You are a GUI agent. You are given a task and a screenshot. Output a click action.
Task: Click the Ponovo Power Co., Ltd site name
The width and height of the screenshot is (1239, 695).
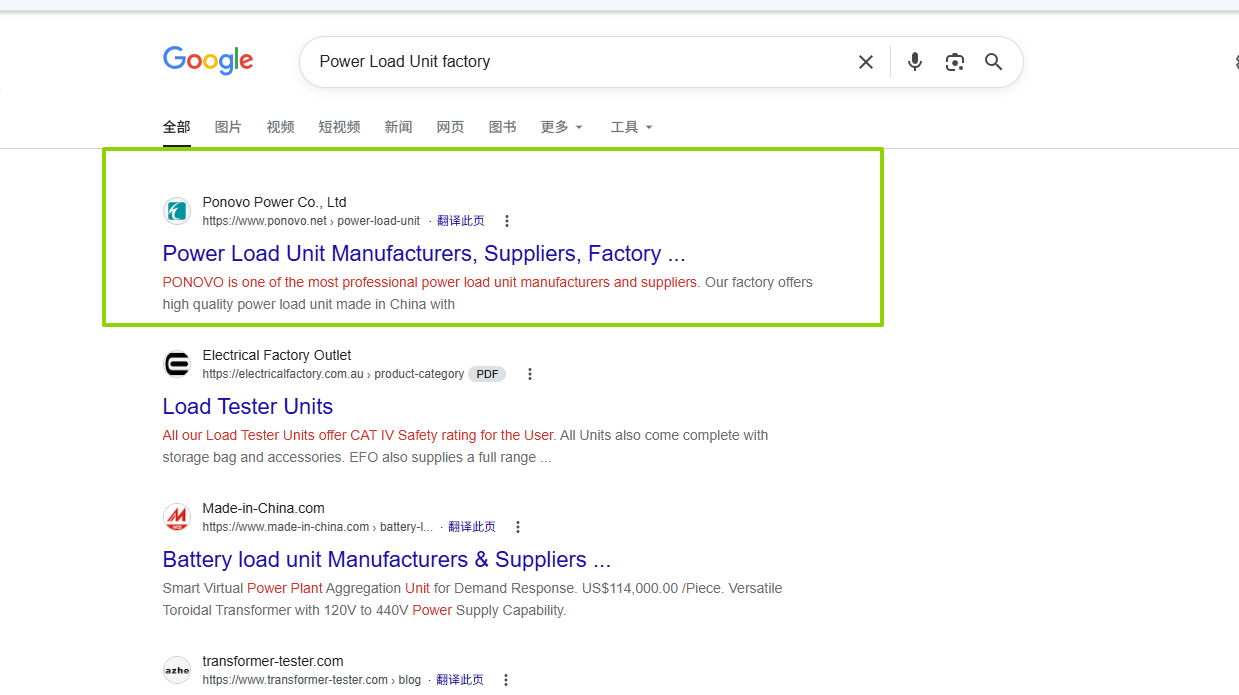(x=274, y=202)
